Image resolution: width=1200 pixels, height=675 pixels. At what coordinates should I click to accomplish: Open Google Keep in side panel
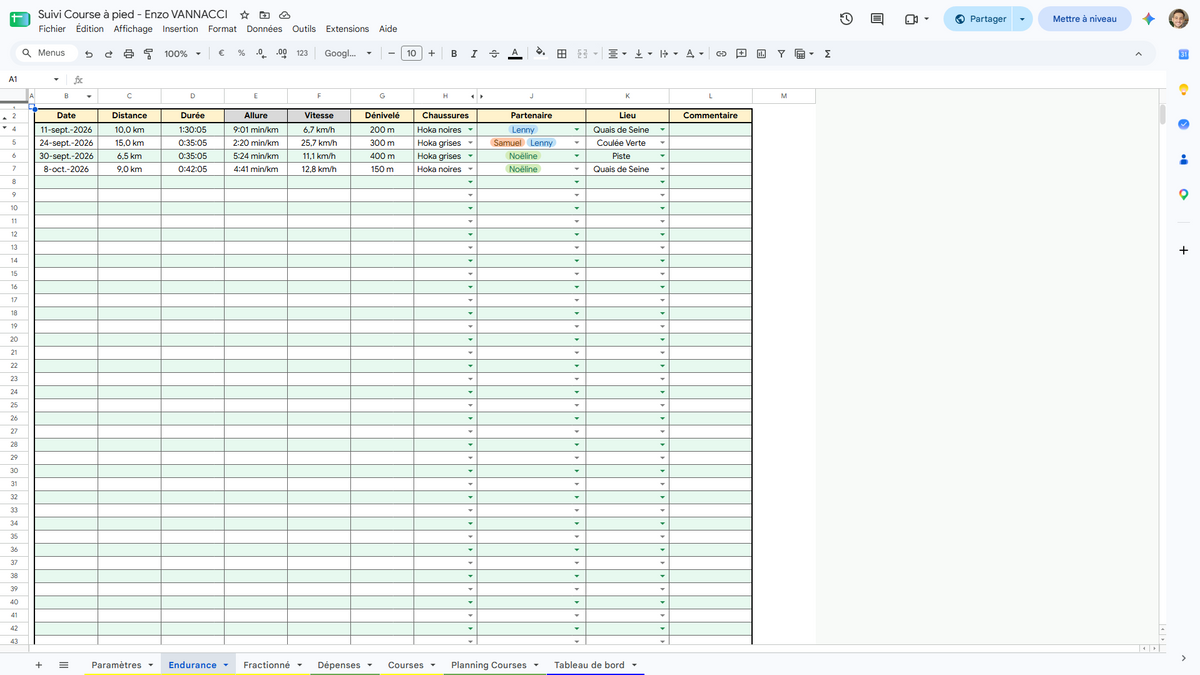(x=1183, y=90)
